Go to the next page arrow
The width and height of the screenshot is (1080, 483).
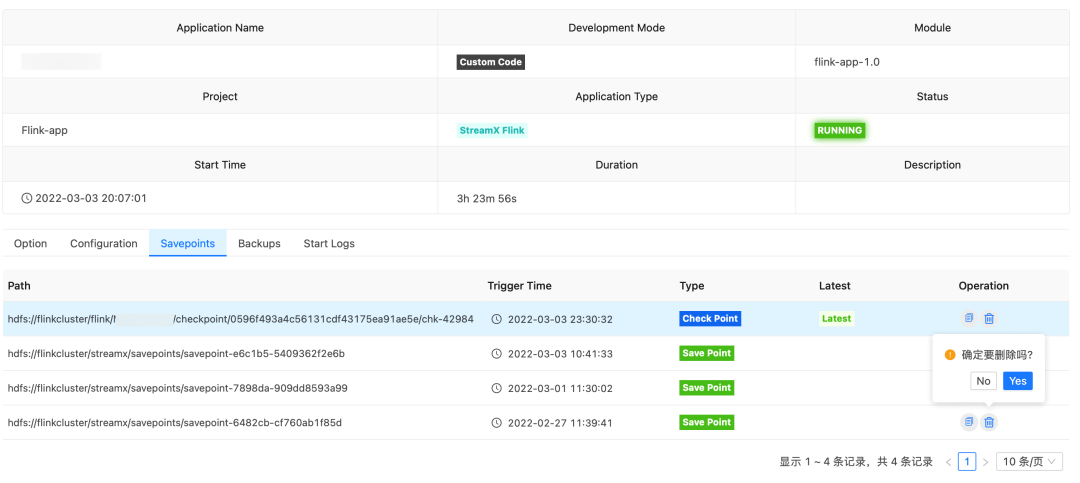coord(985,462)
